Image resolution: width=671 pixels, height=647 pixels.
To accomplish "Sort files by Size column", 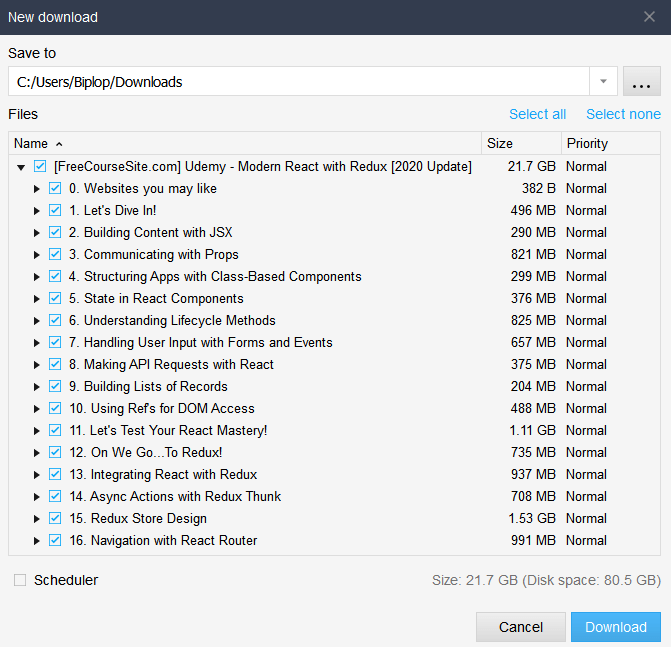I will tap(521, 143).
